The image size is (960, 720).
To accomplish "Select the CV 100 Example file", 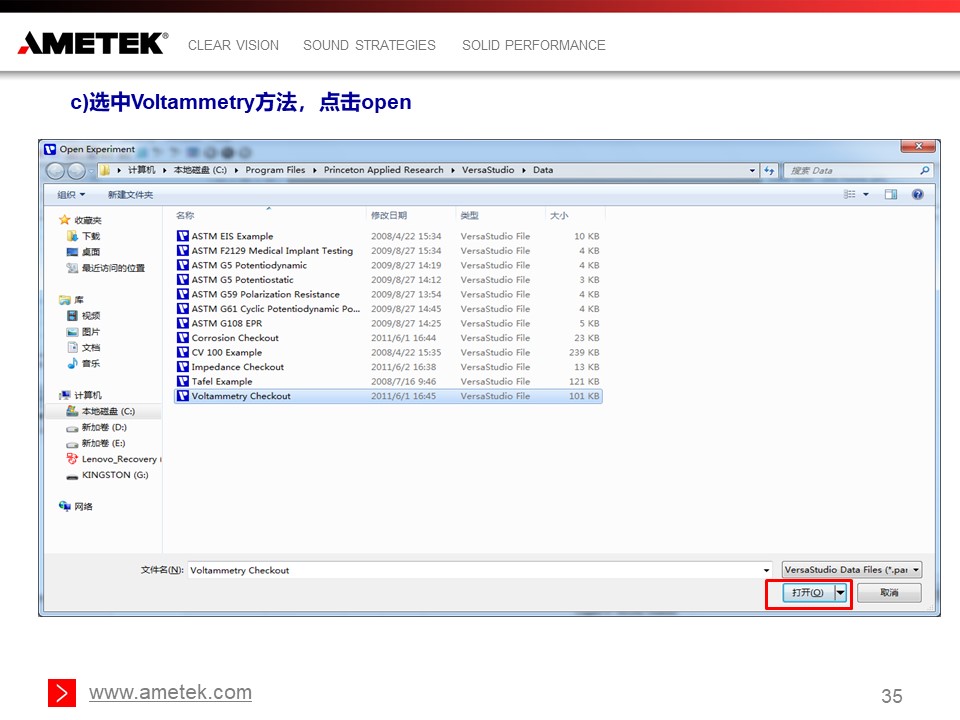I will [x=388, y=353].
